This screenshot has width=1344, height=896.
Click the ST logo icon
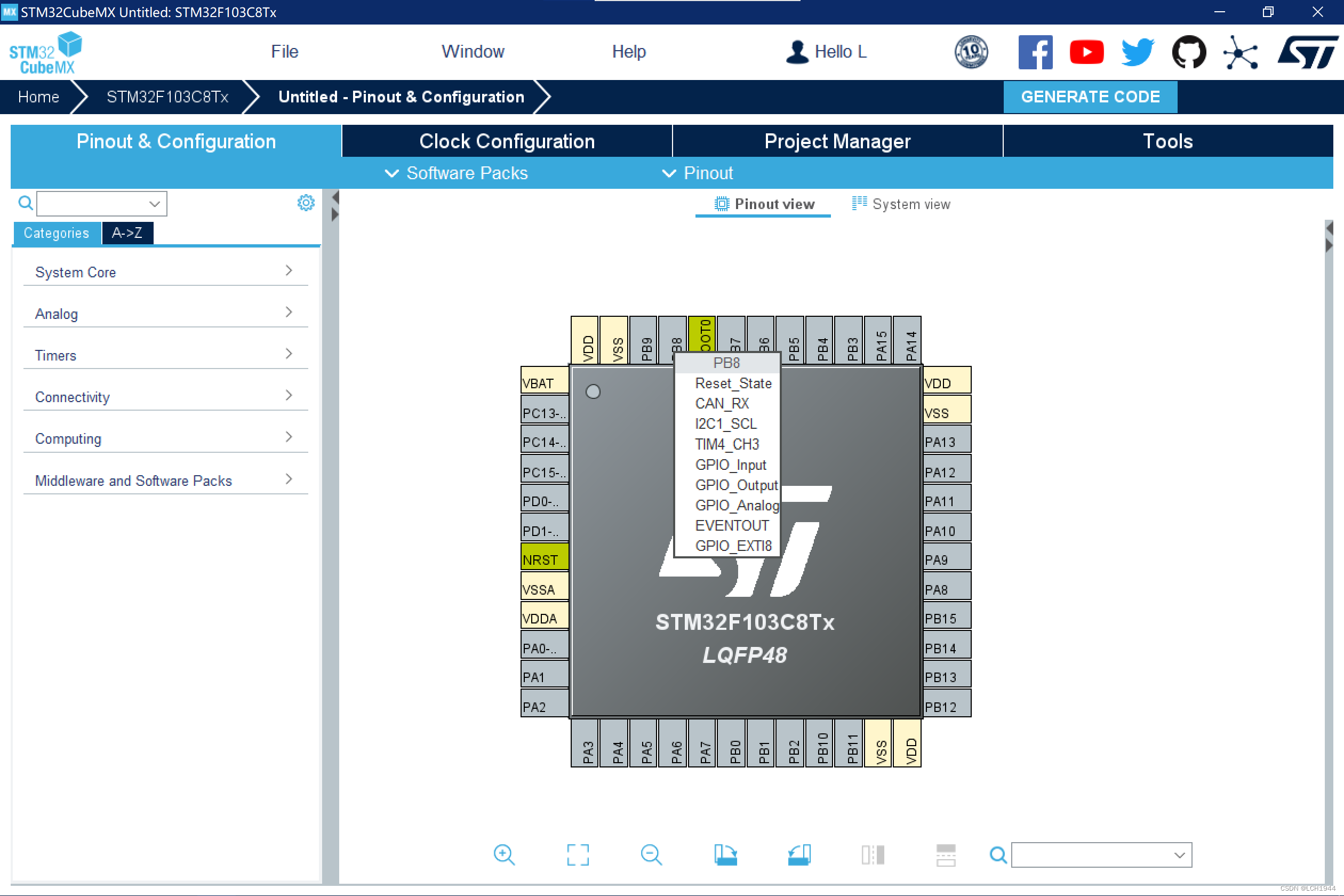[1307, 52]
